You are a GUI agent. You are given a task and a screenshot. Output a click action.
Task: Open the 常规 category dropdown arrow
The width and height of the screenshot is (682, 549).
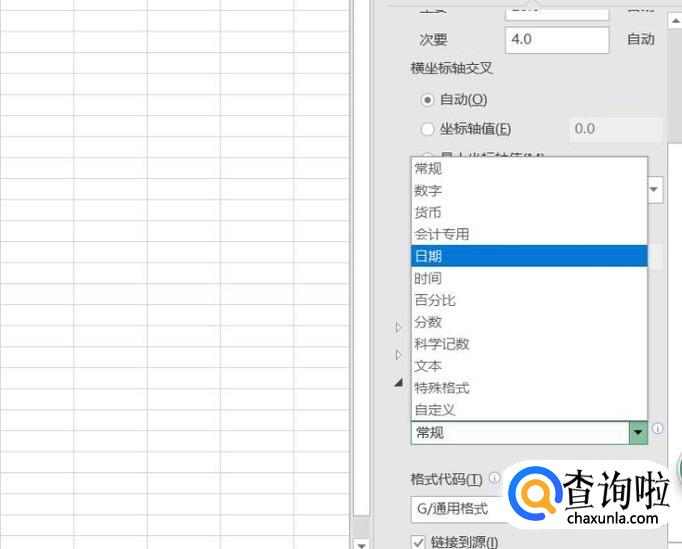(x=638, y=432)
